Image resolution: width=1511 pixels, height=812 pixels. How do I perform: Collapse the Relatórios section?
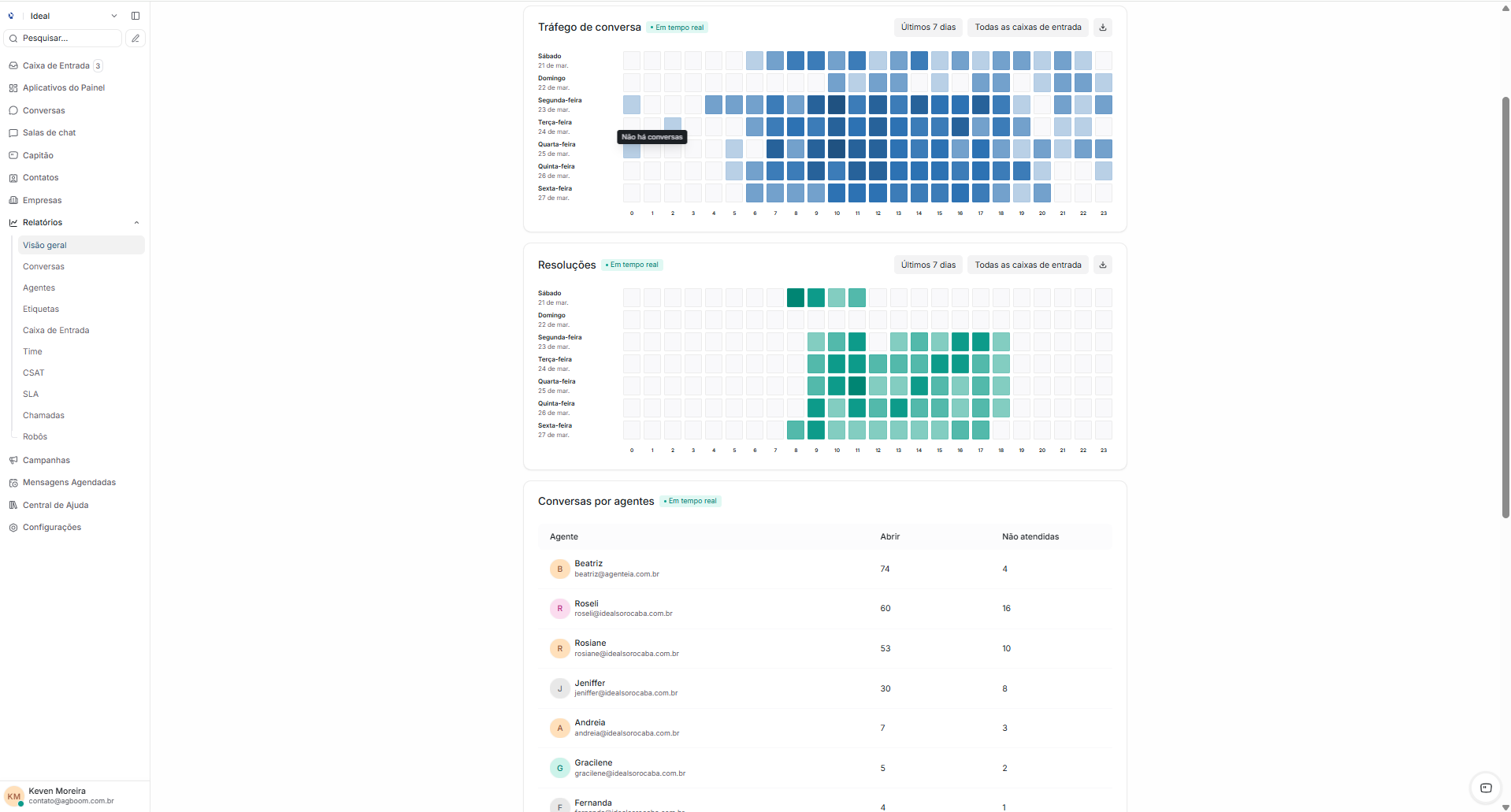tap(136, 222)
